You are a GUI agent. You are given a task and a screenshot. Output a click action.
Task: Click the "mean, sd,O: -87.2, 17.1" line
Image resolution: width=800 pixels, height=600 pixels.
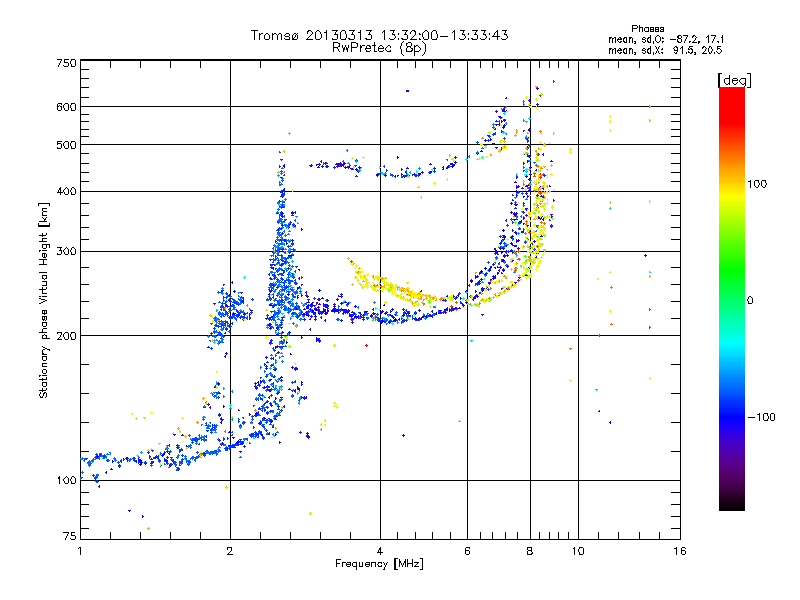pos(666,39)
